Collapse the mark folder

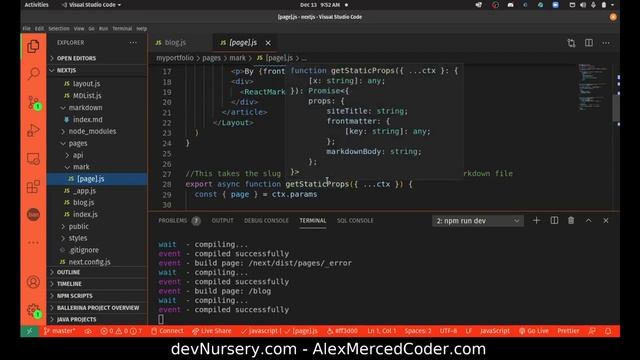[x=97, y=167]
